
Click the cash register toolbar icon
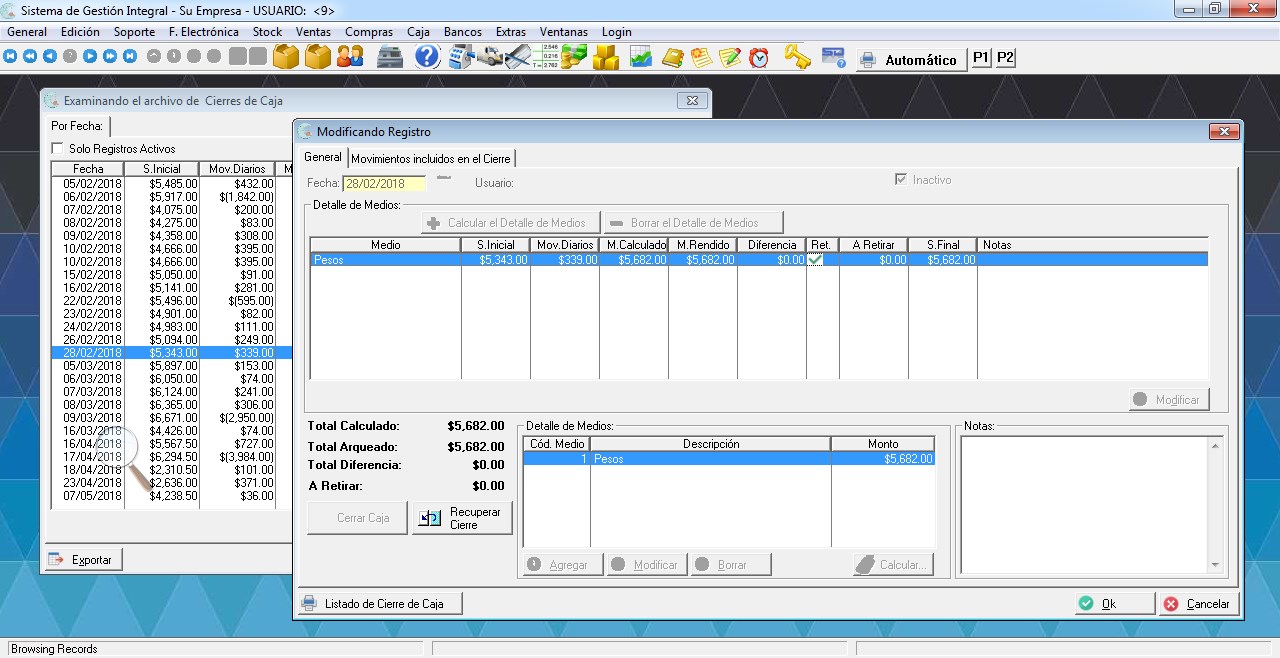coord(390,57)
